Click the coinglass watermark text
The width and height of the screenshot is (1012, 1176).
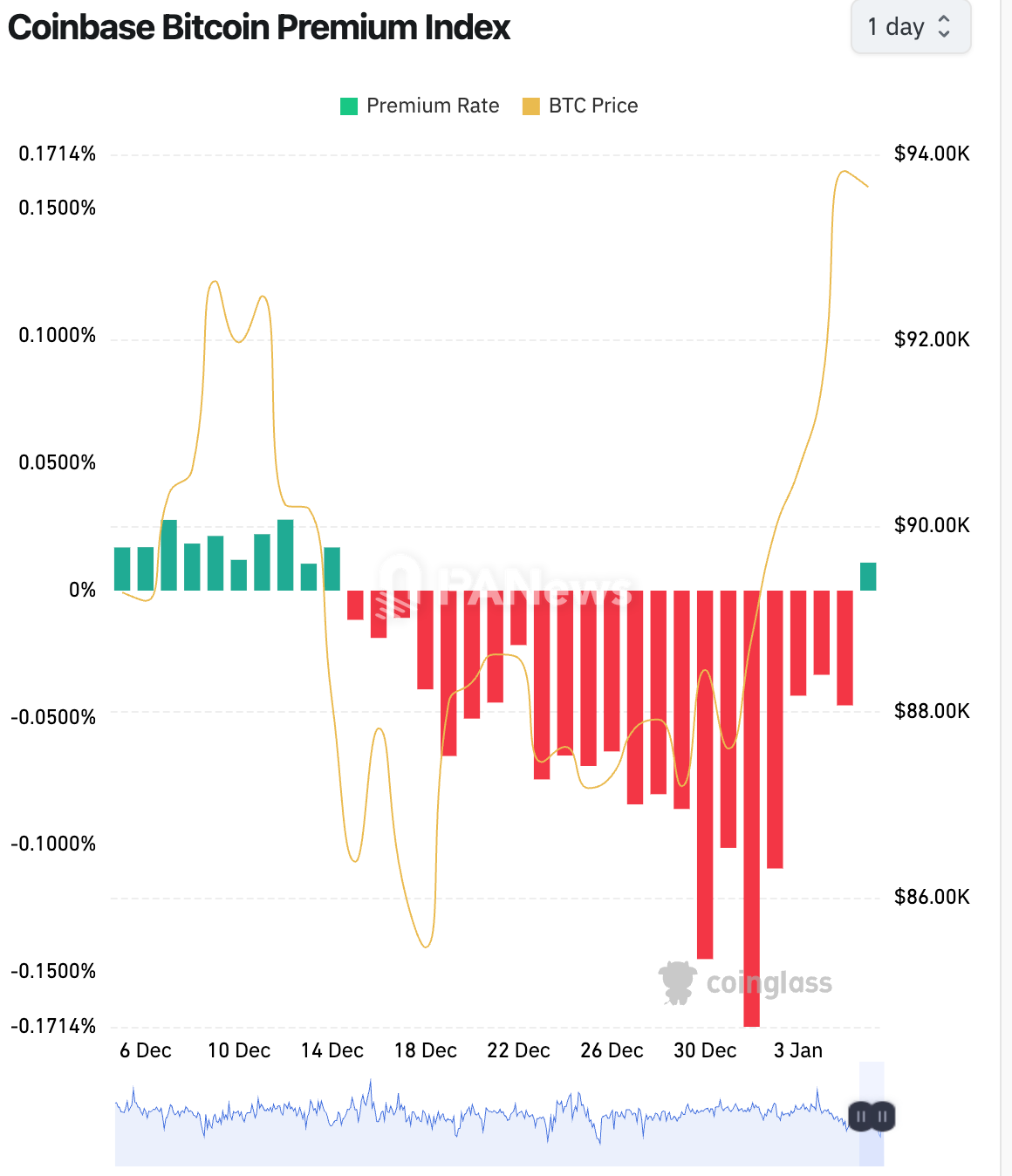[769, 983]
